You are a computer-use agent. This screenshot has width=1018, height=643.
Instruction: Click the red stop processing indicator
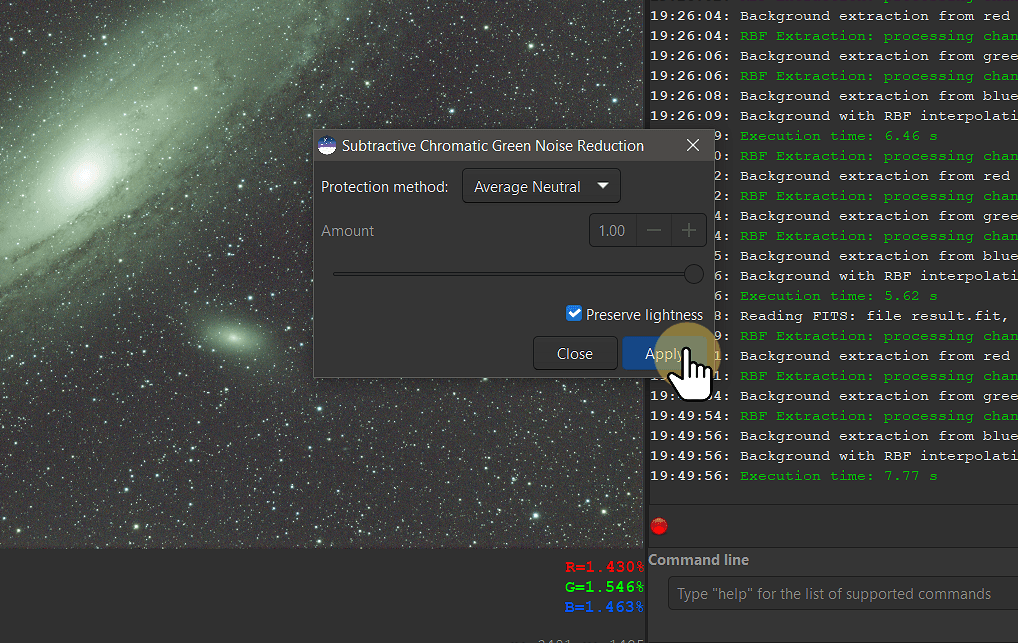click(659, 525)
